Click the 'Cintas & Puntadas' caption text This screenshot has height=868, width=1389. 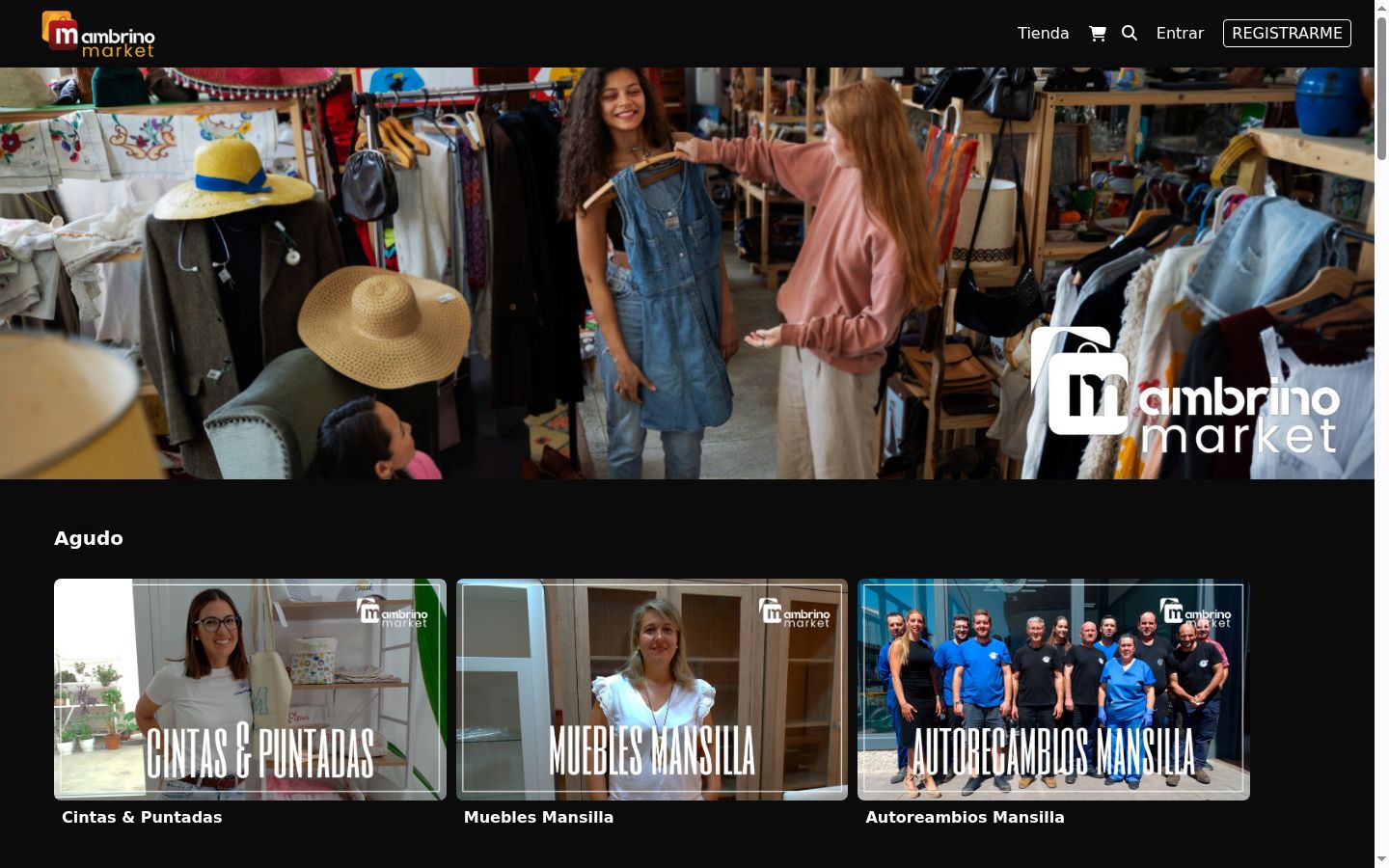(142, 817)
